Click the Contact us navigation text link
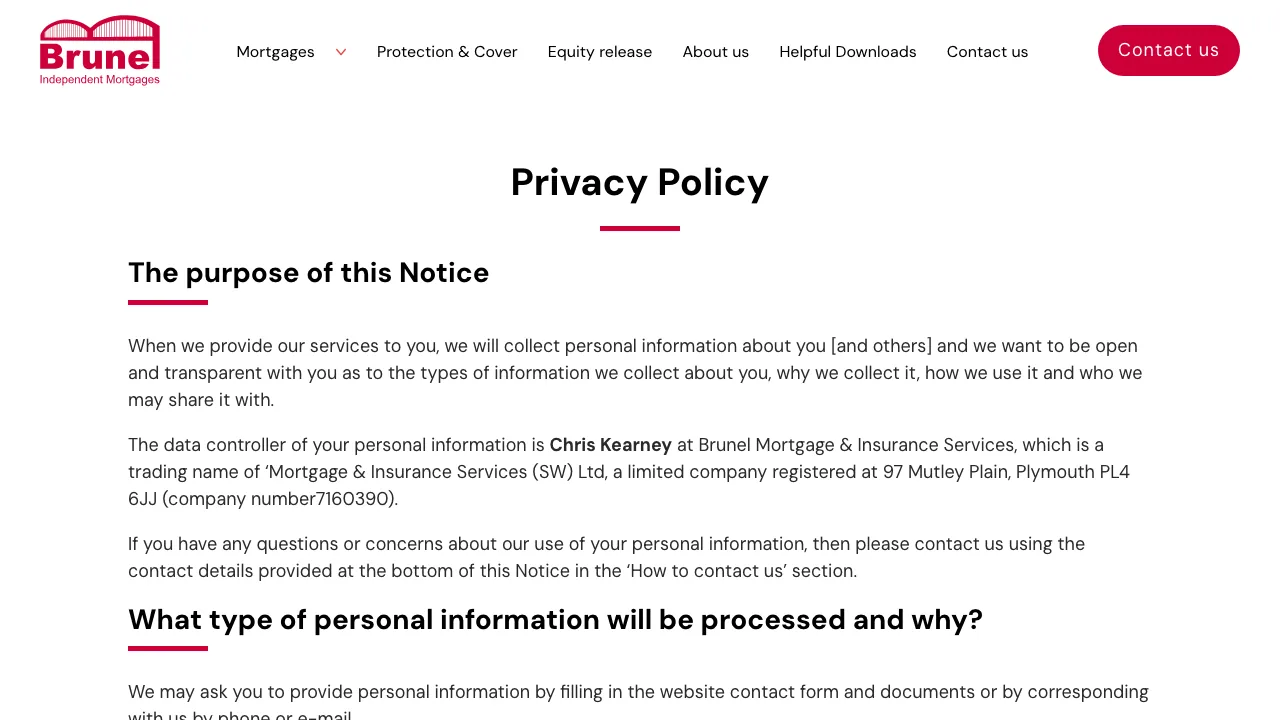Viewport: 1280px width, 720px height. click(x=987, y=52)
